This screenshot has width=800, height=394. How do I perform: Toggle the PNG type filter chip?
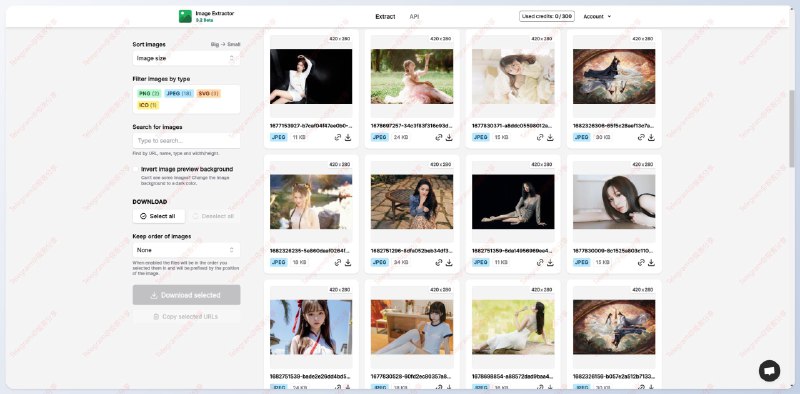149,93
